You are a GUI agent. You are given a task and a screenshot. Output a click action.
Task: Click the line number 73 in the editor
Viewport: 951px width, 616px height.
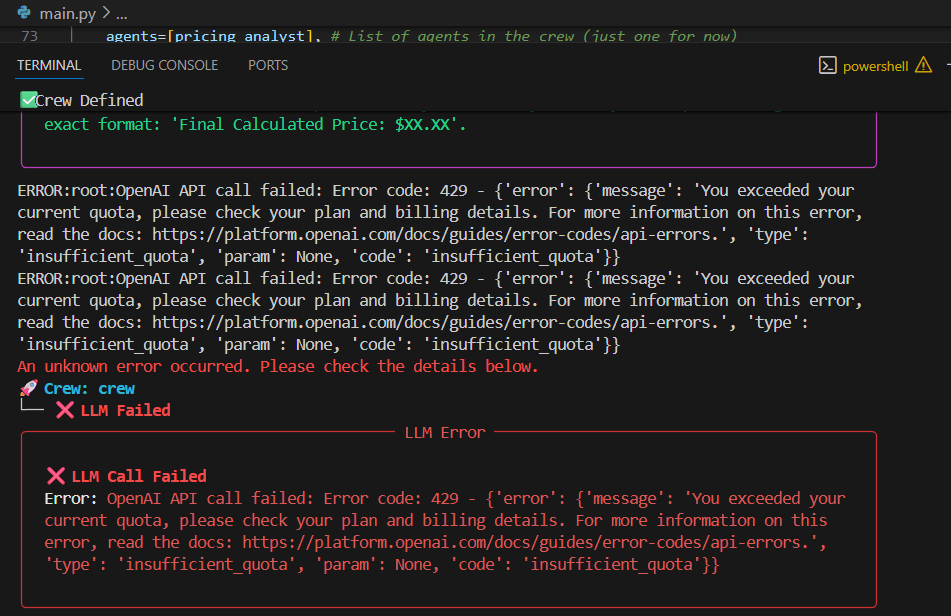pos(29,36)
